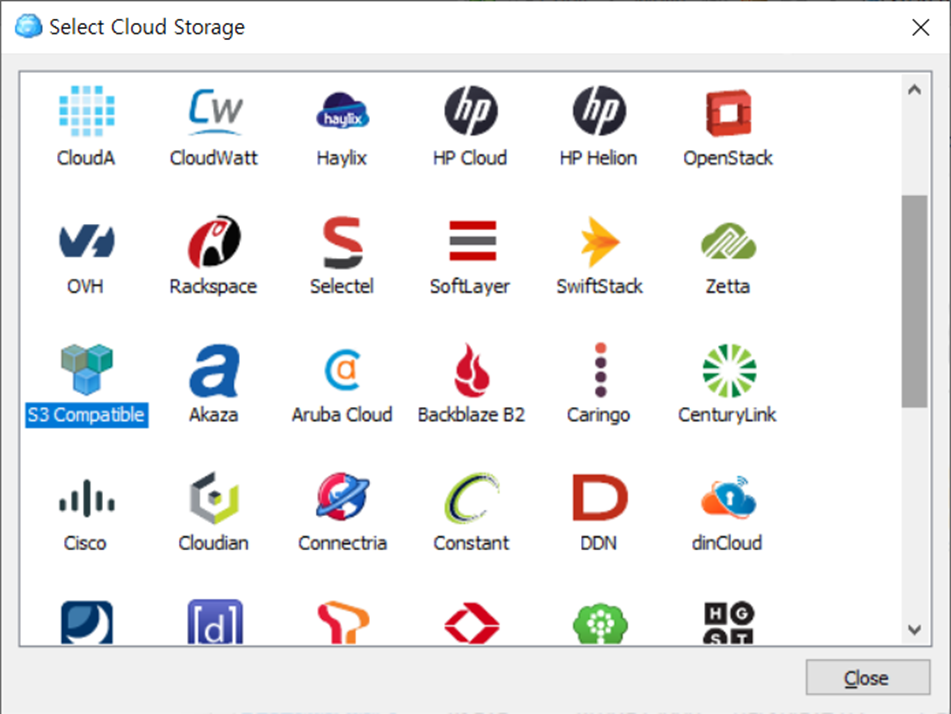Click the CenturyLink label text

click(x=727, y=415)
